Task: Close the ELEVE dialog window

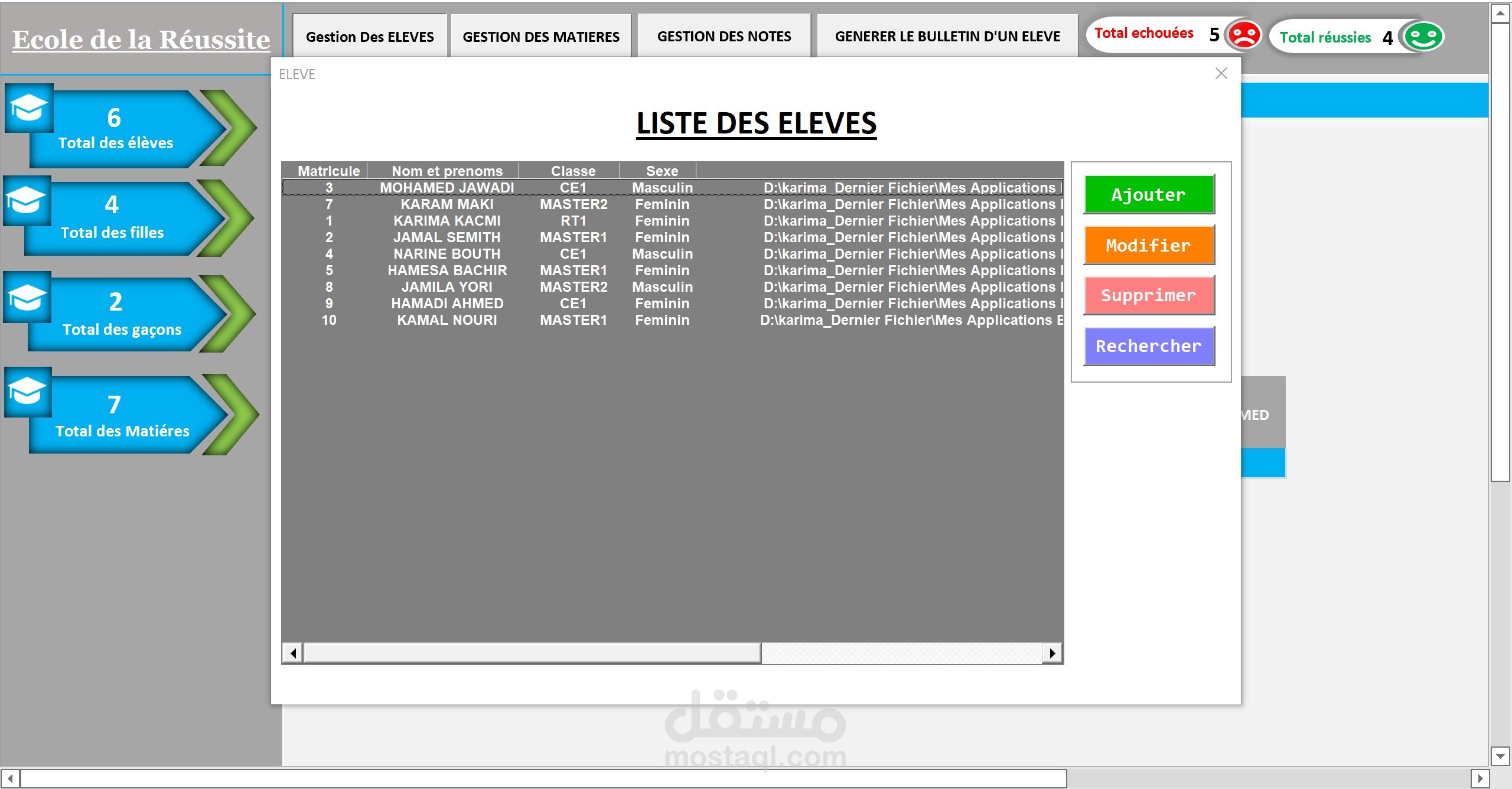Action: (1221, 73)
